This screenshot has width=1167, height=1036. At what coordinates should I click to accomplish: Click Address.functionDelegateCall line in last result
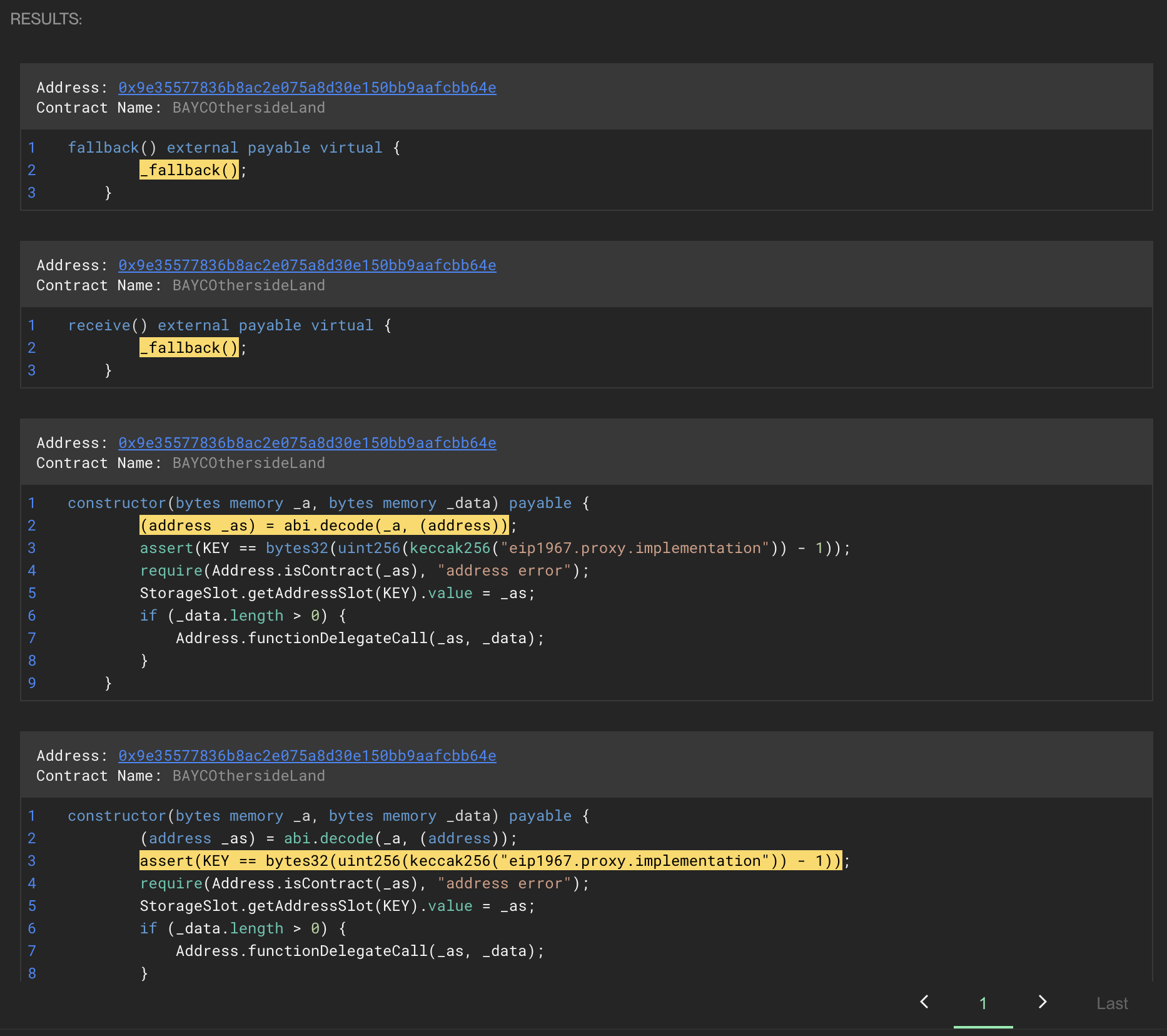click(360, 951)
